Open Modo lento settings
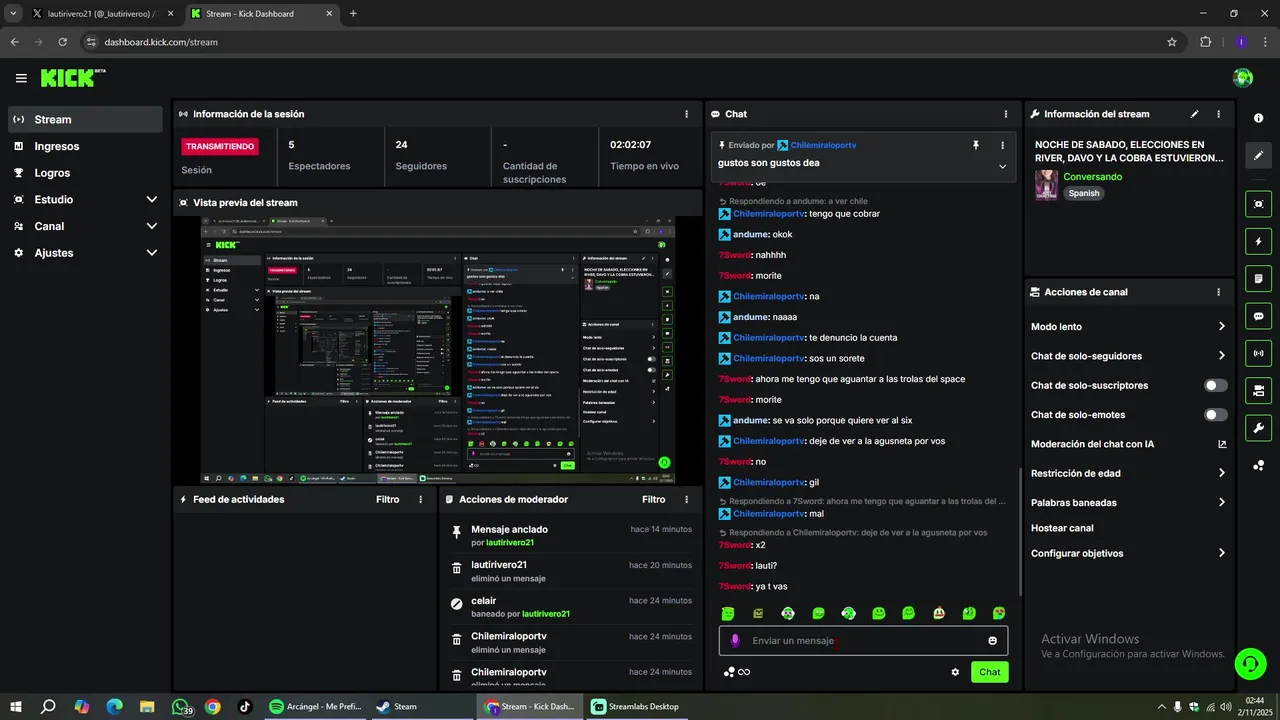1280x720 pixels. [x=1128, y=327]
